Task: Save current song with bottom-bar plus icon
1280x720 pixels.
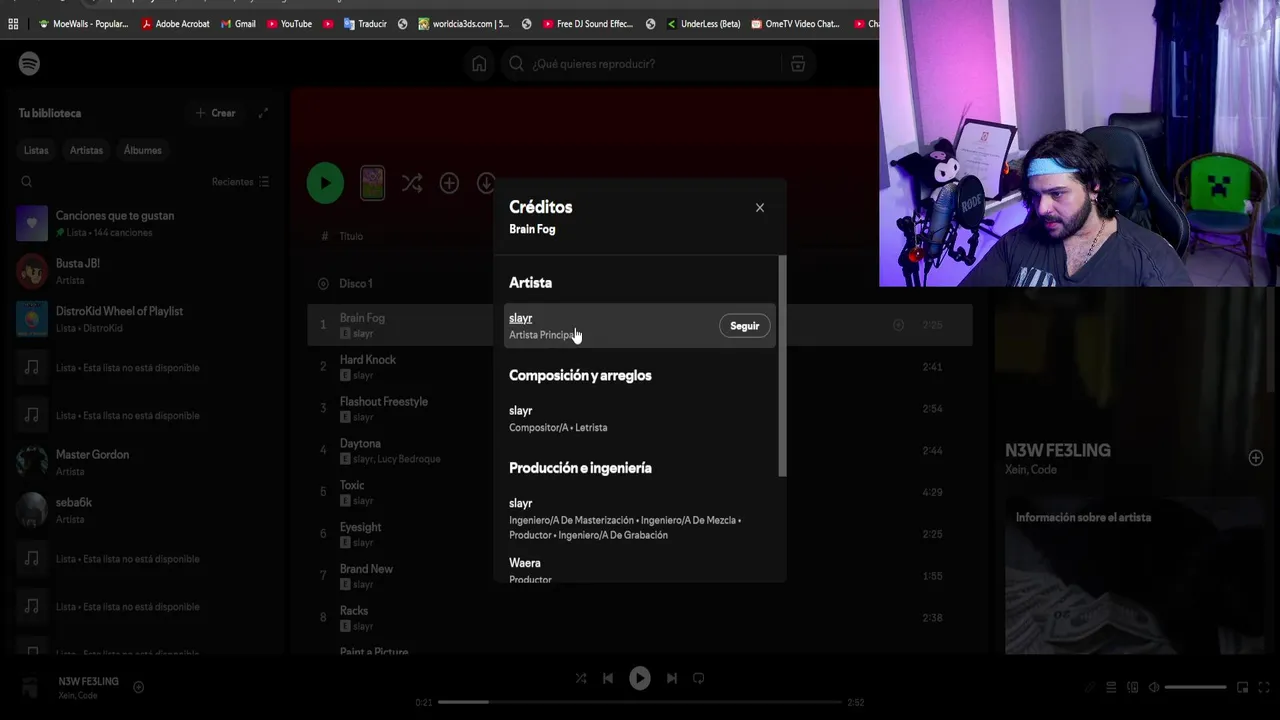Action: pyautogui.click(x=139, y=687)
